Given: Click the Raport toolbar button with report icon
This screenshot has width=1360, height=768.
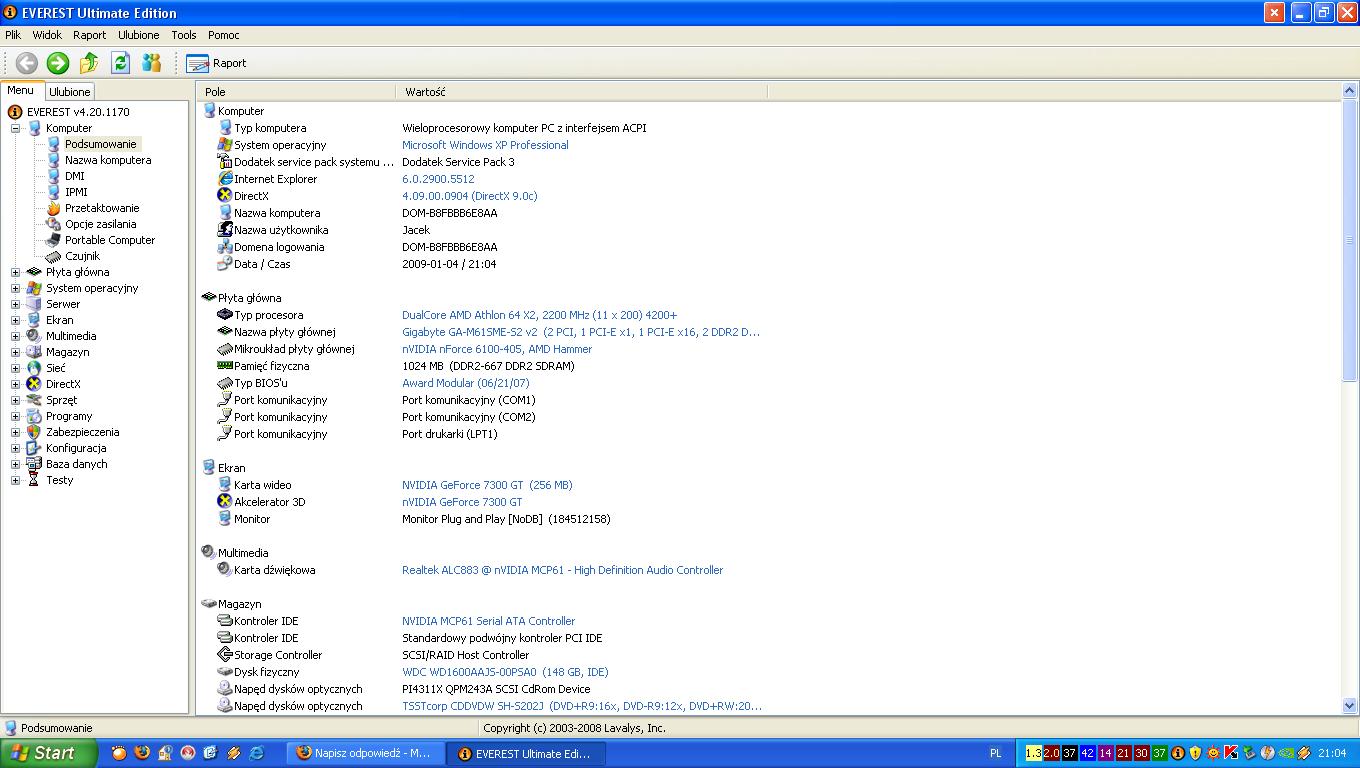Looking at the screenshot, I should point(216,63).
